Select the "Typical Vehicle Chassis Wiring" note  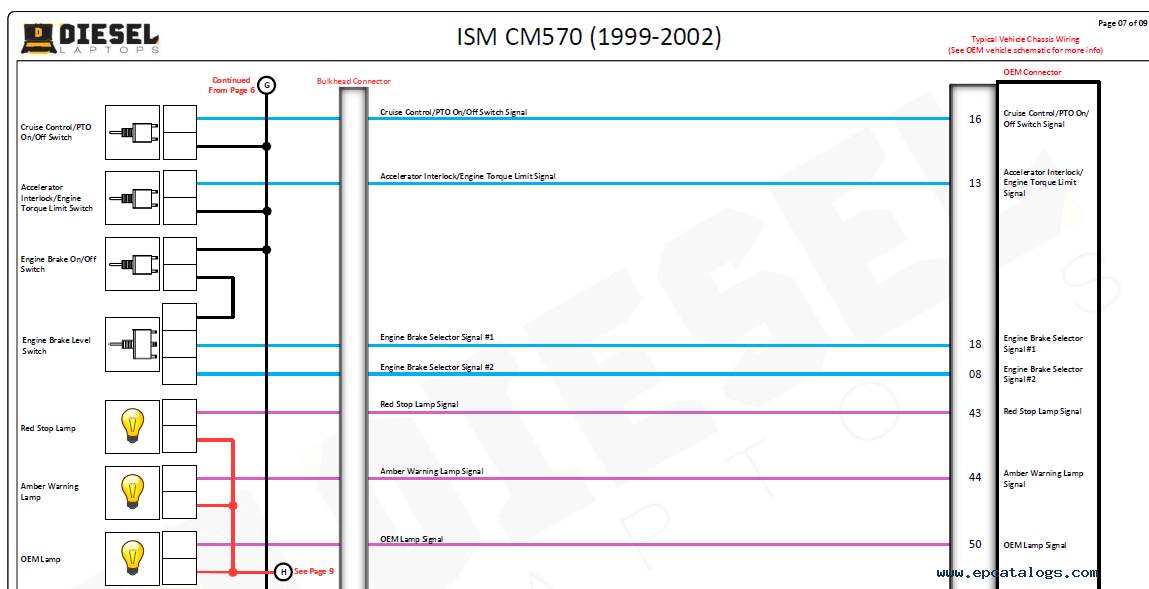pos(1025,40)
